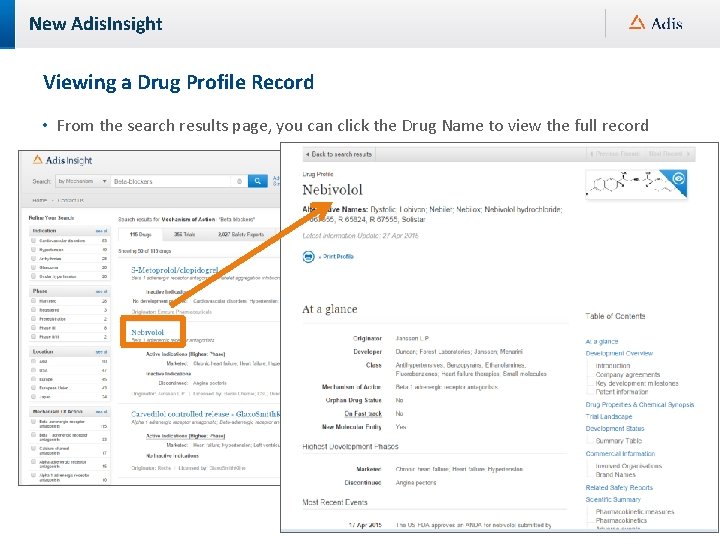Open 'Commercial Information' contents link
Image resolution: width=720 pixels, height=540 pixels.
(620, 453)
